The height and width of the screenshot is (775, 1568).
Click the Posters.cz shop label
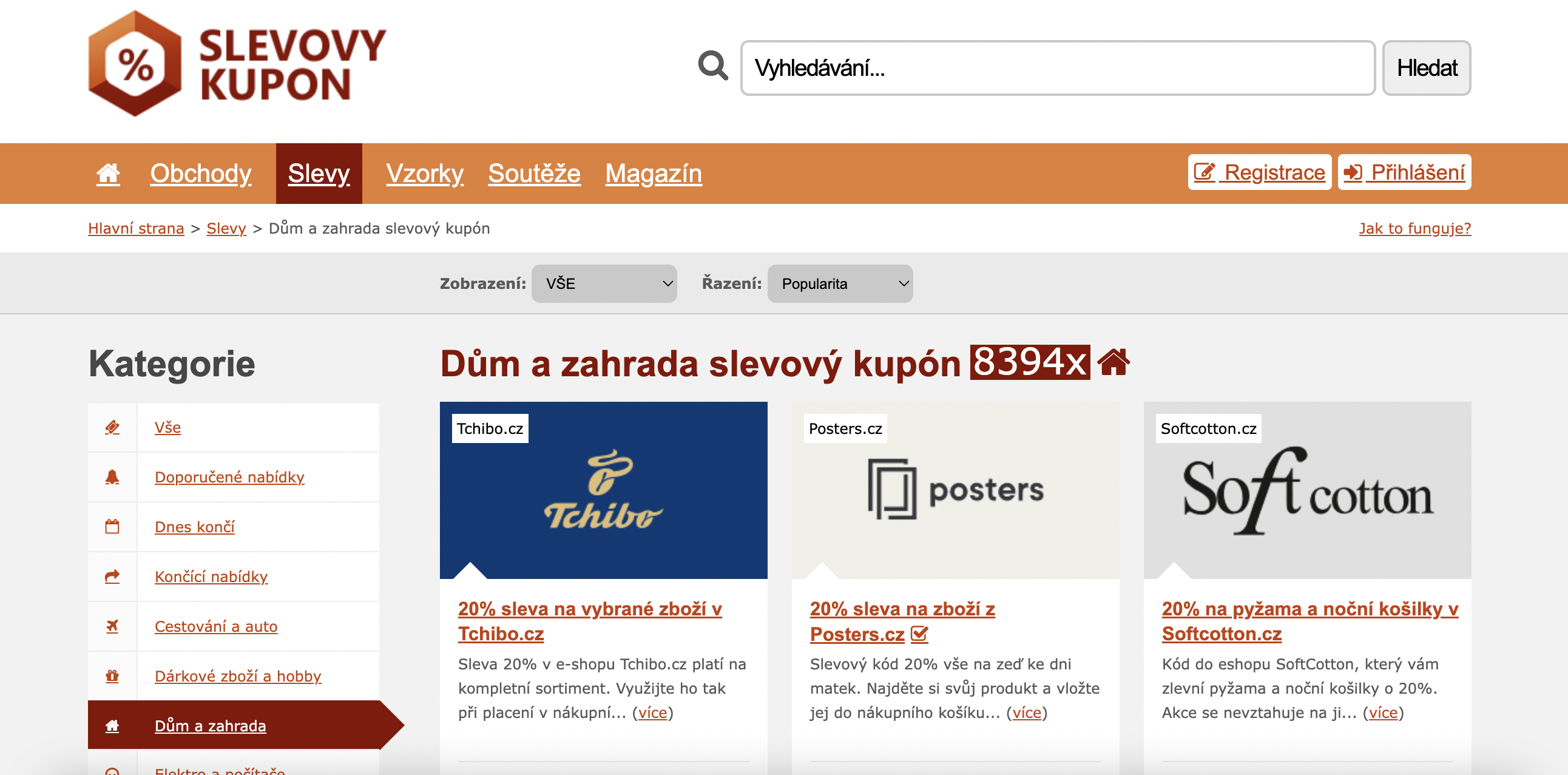tap(845, 428)
